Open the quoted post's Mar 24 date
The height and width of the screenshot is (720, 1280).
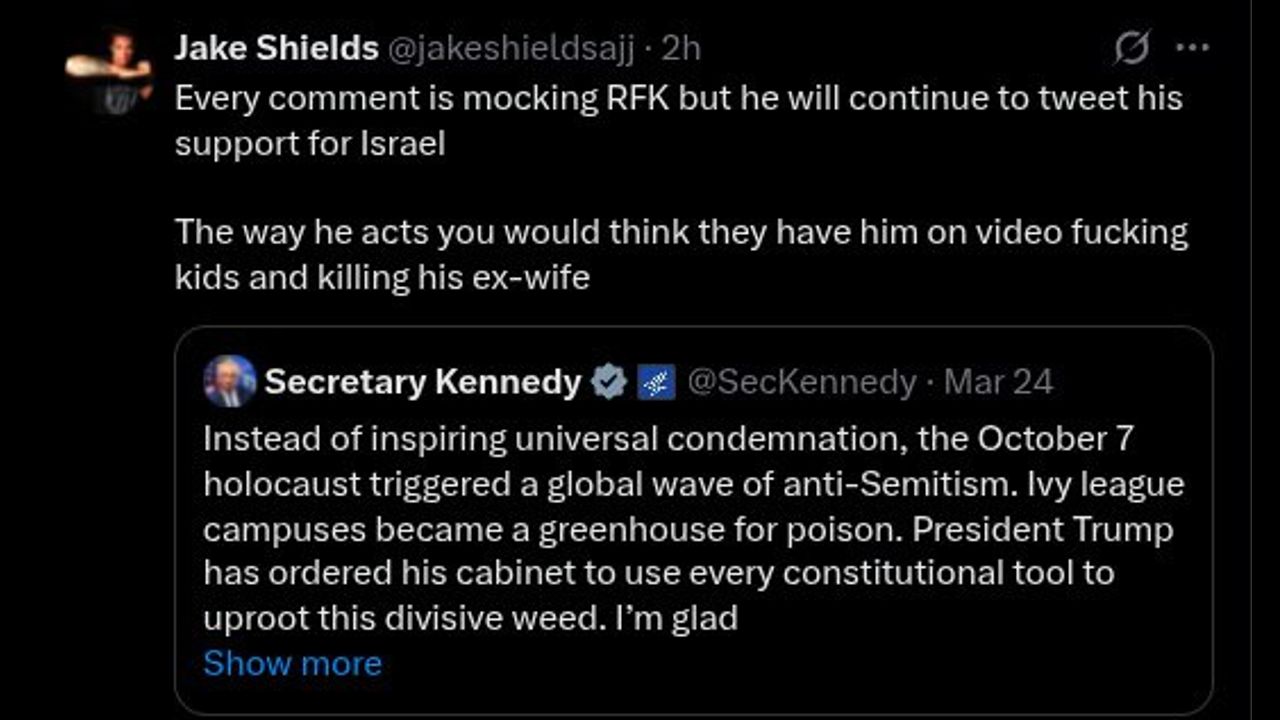(x=998, y=382)
